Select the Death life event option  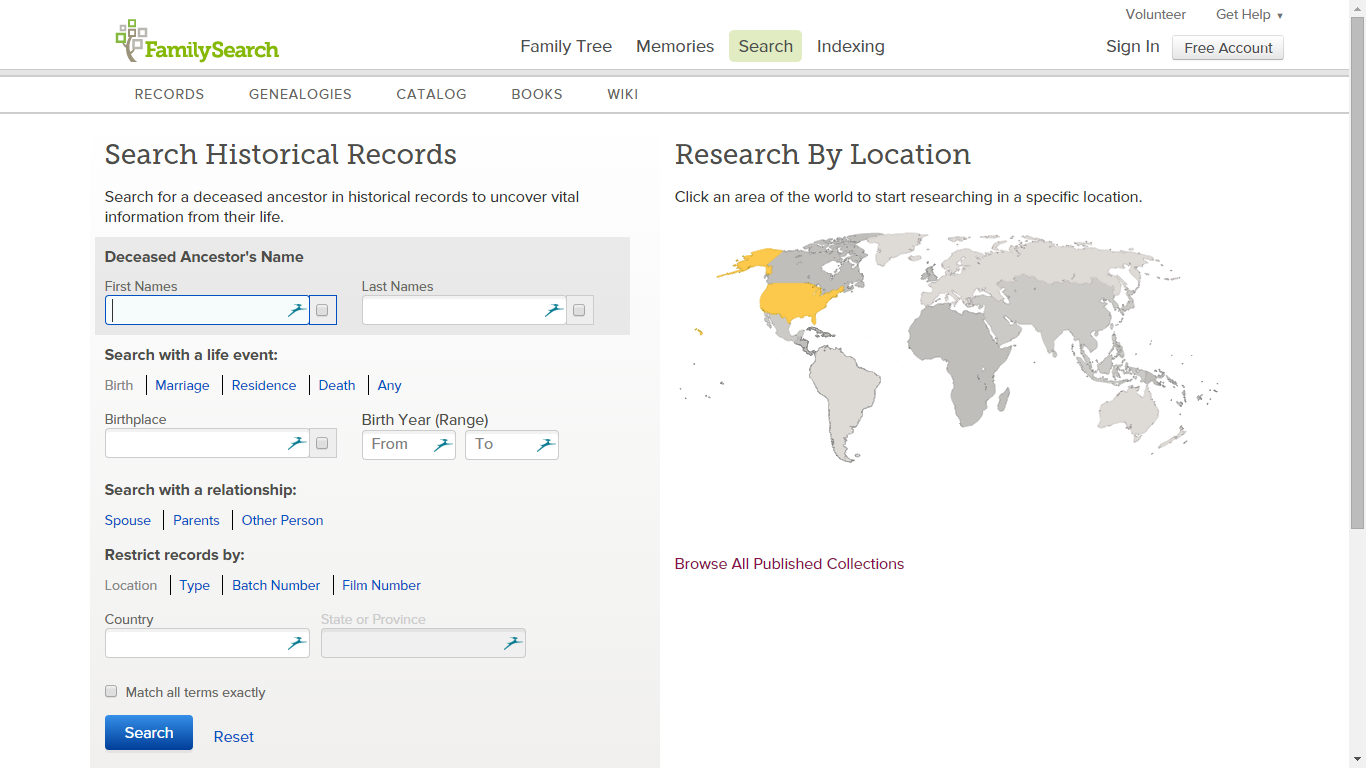[337, 385]
